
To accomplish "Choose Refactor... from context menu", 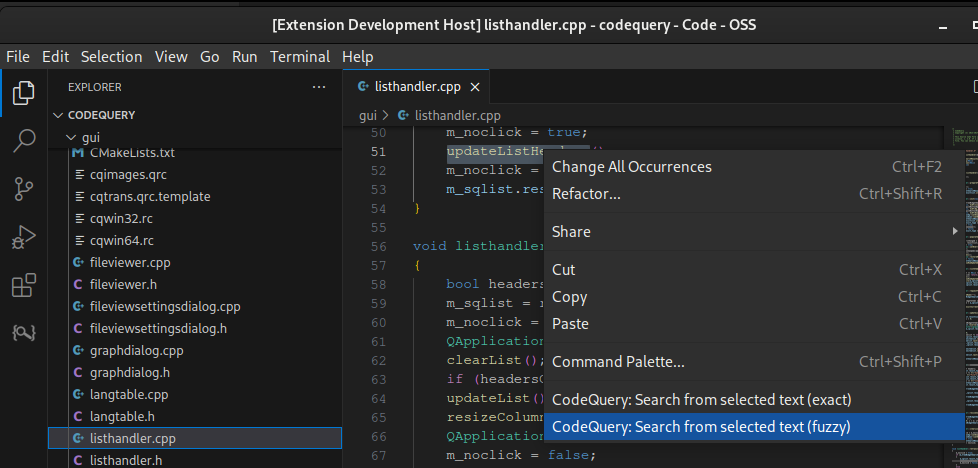I will click(x=753, y=194).
